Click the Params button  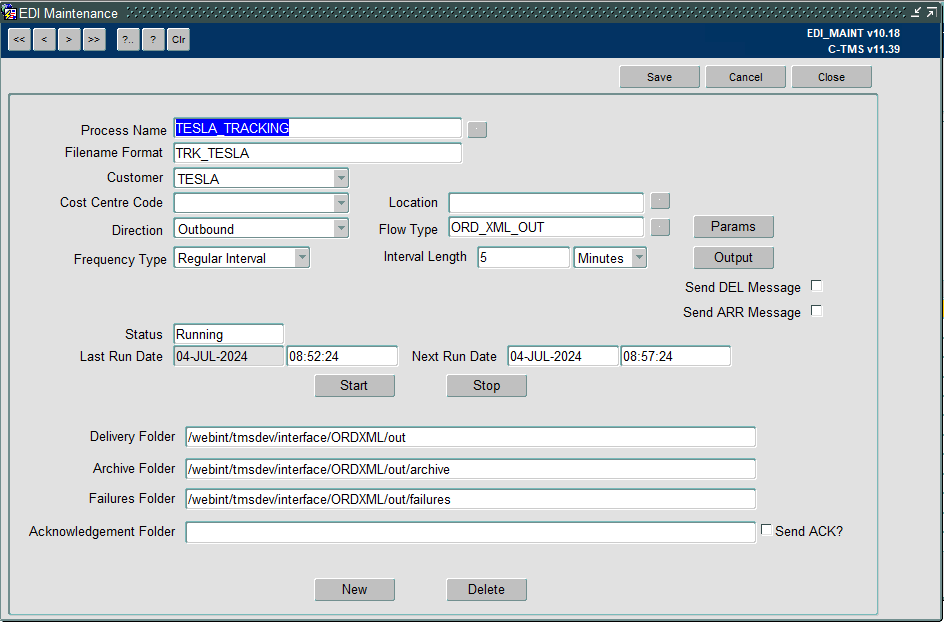(x=733, y=227)
